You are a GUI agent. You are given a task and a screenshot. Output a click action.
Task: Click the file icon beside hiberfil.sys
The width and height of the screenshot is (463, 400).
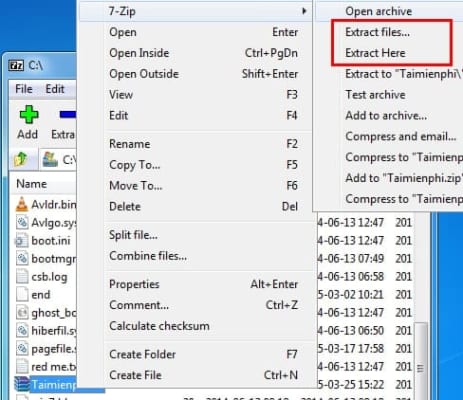tap(22, 331)
